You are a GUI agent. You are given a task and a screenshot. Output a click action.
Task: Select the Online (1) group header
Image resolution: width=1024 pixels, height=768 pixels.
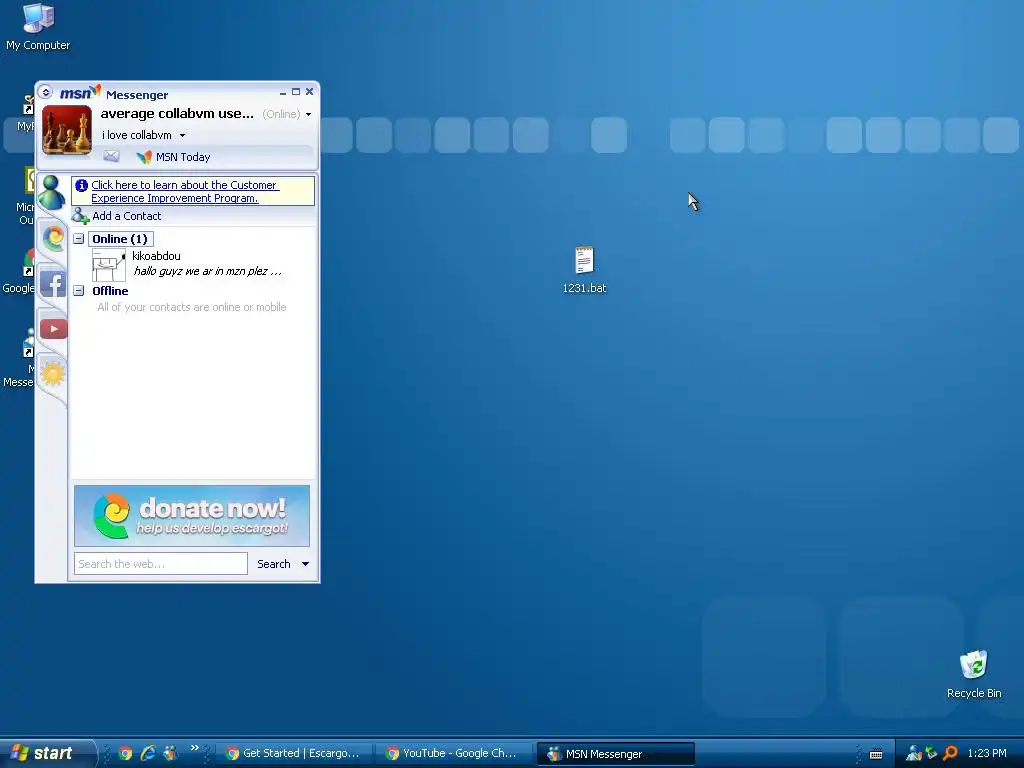click(120, 239)
